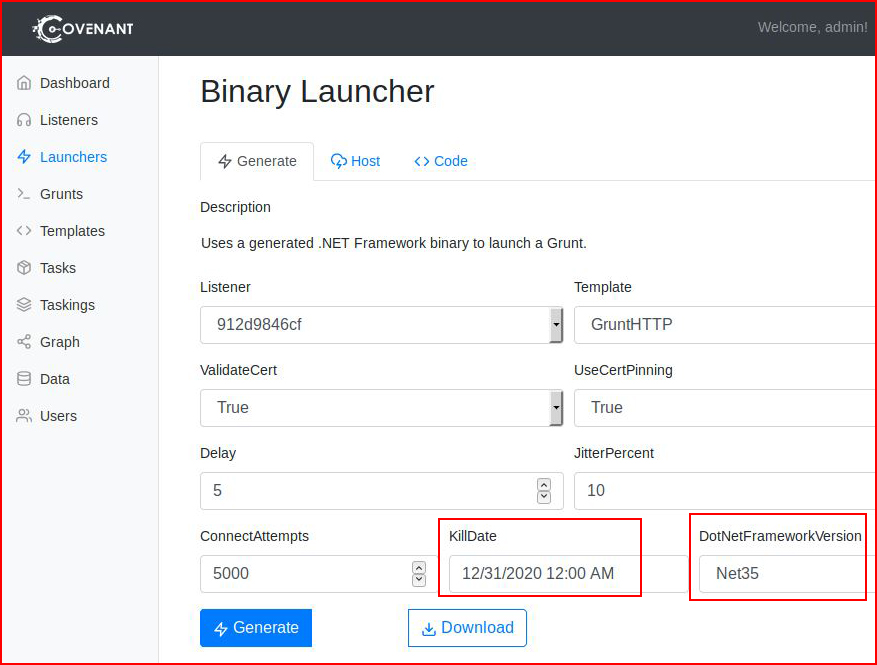The width and height of the screenshot is (877, 665).
Task: Click the Data database icon
Action: point(23,379)
